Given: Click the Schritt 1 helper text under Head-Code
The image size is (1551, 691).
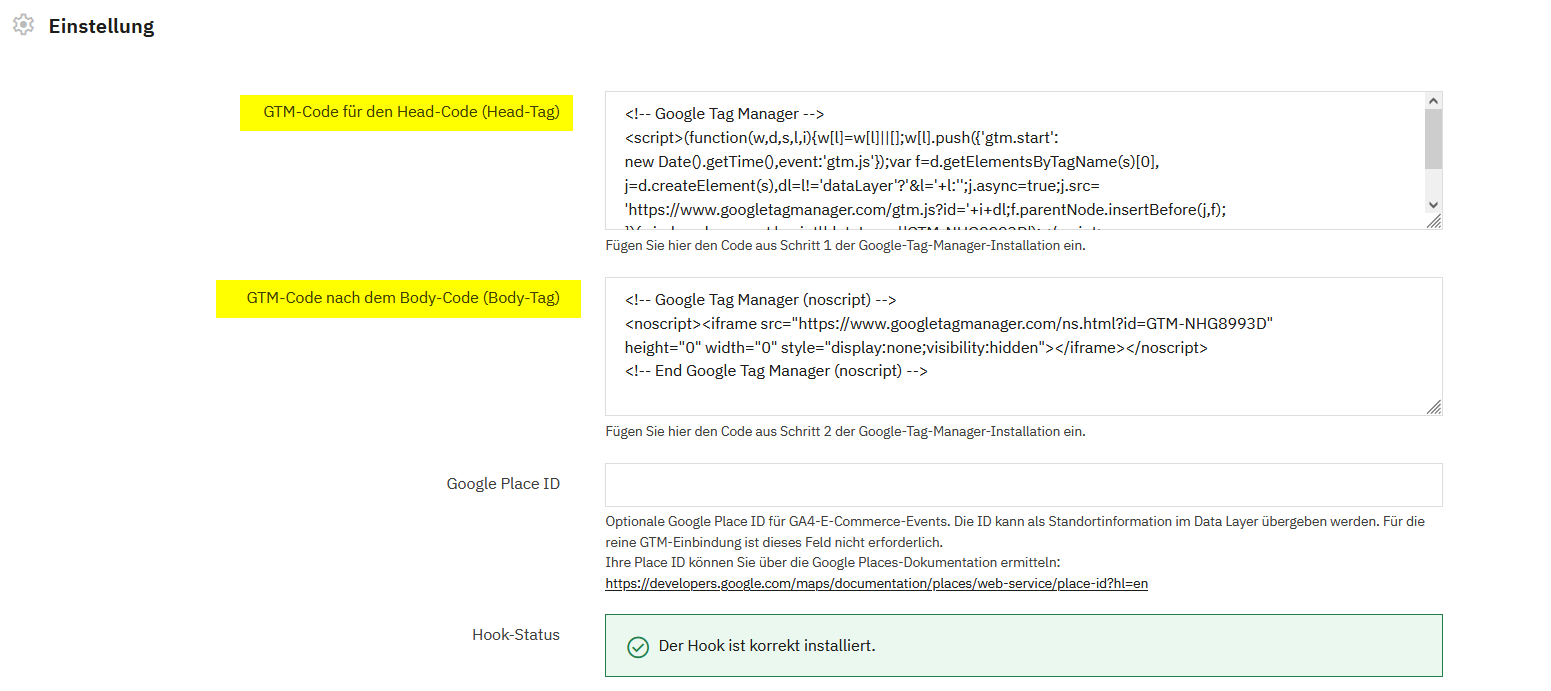Looking at the screenshot, I should point(845,246).
